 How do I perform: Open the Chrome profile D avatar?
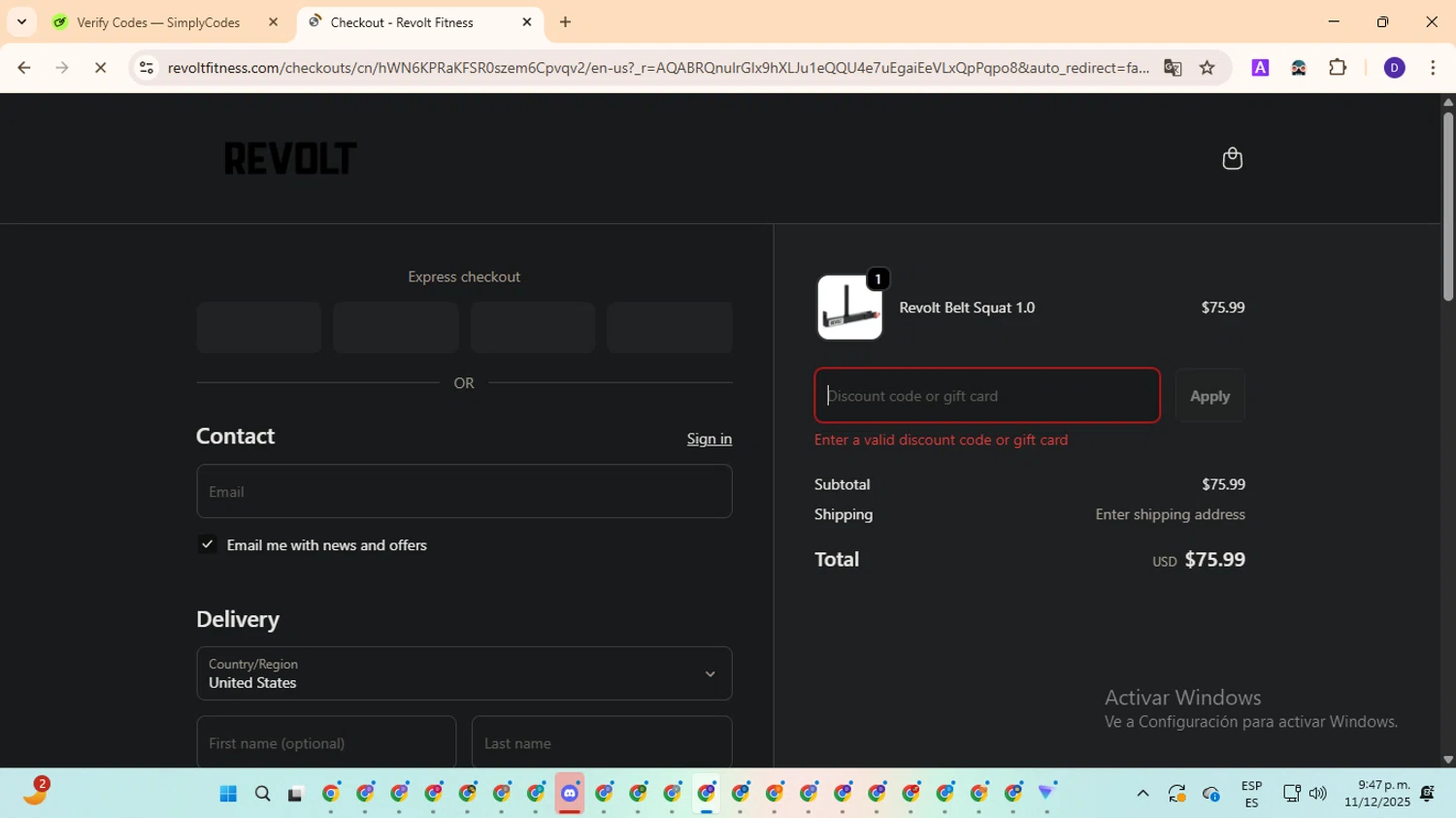(x=1394, y=68)
